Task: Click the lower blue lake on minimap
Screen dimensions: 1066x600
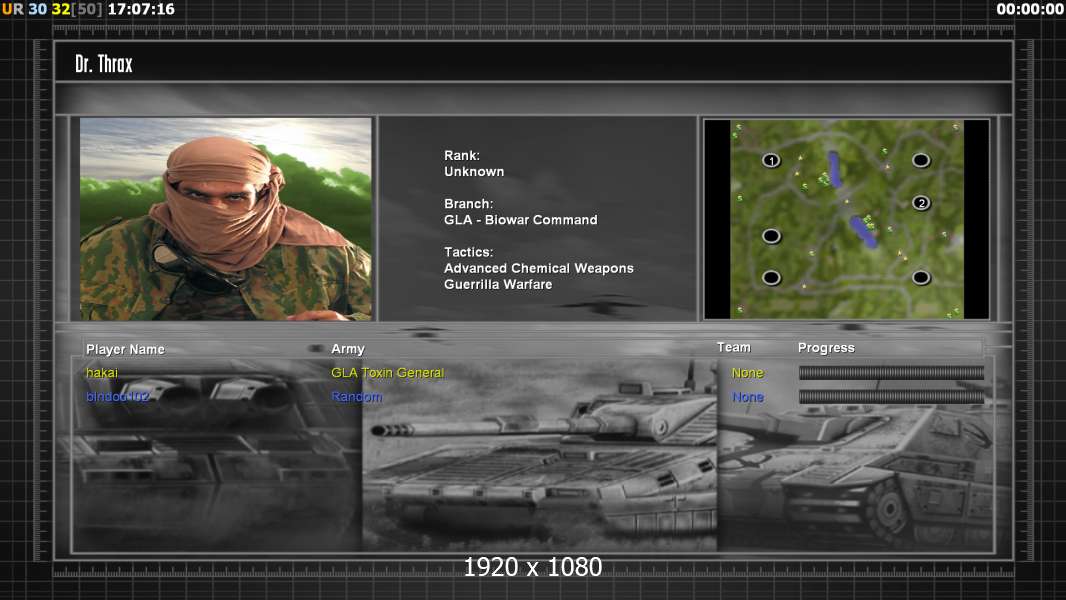Action: 862,231
